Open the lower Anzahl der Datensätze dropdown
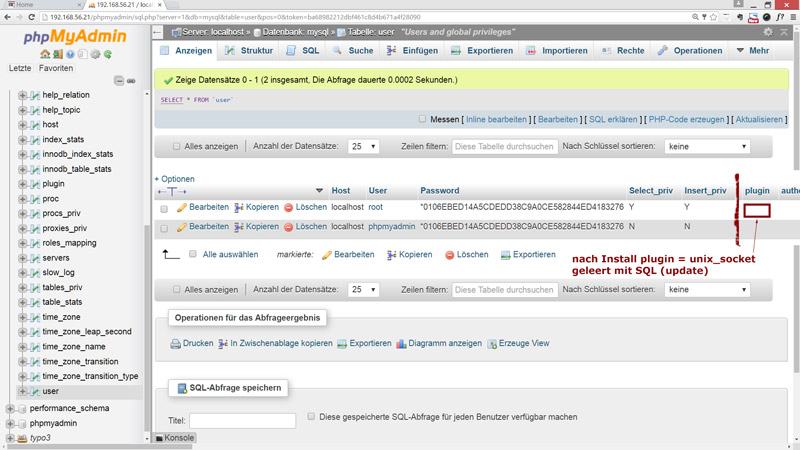Screen dimensions: 800x450 click(363, 289)
